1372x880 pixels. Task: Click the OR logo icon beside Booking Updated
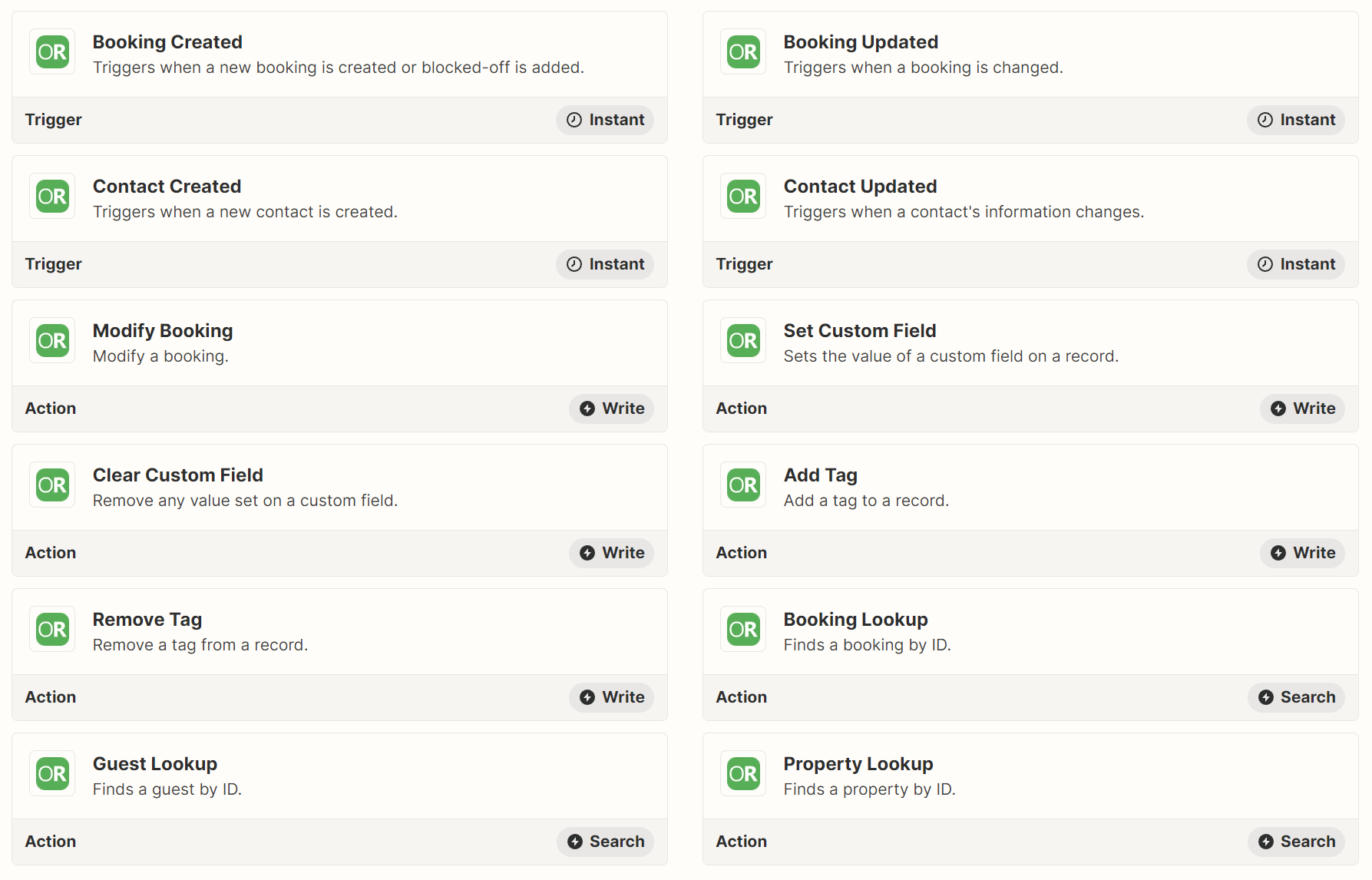743,52
